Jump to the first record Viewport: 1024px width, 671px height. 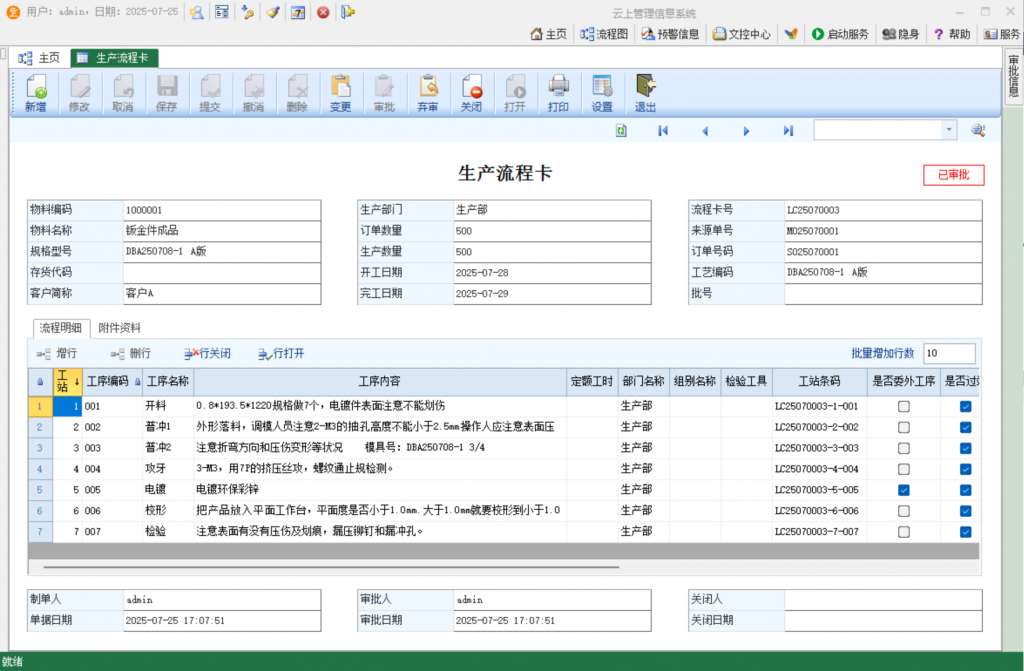tap(663, 131)
